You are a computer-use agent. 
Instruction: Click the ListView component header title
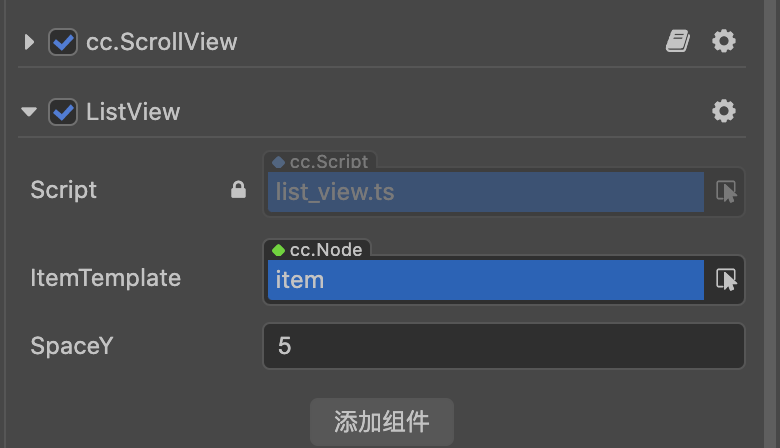pos(133,112)
